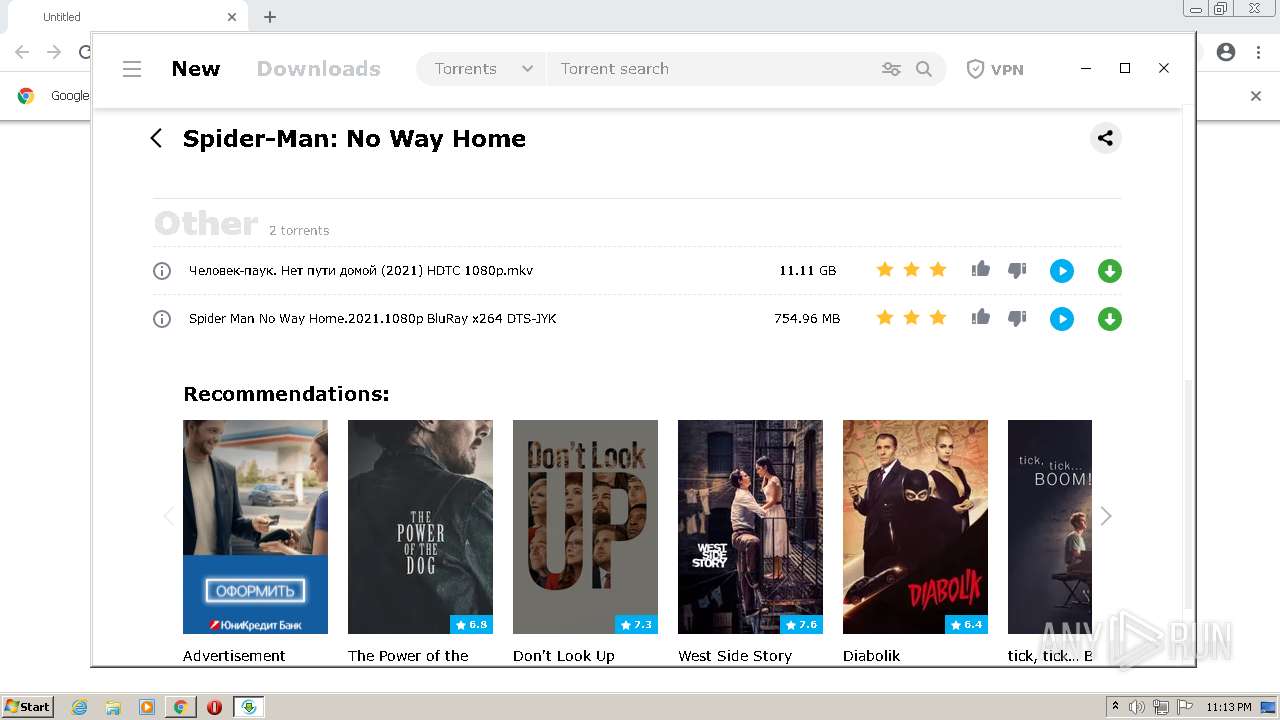This screenshot has width=1280, height=720.
Task: Play the 754.96 MB torrent
Action: pyautogui.click(x=1062, y=319)
